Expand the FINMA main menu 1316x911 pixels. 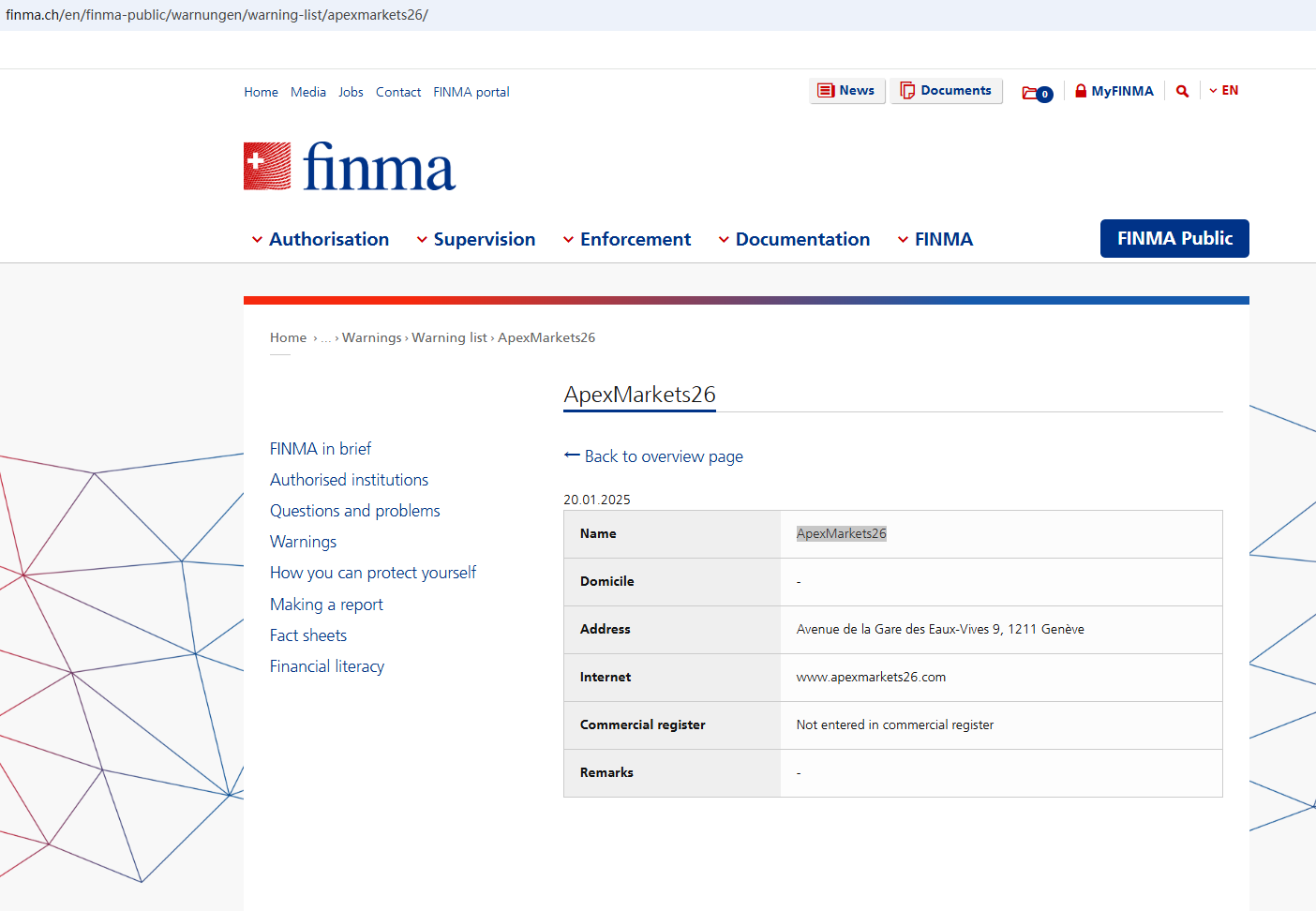click(935, 239)
